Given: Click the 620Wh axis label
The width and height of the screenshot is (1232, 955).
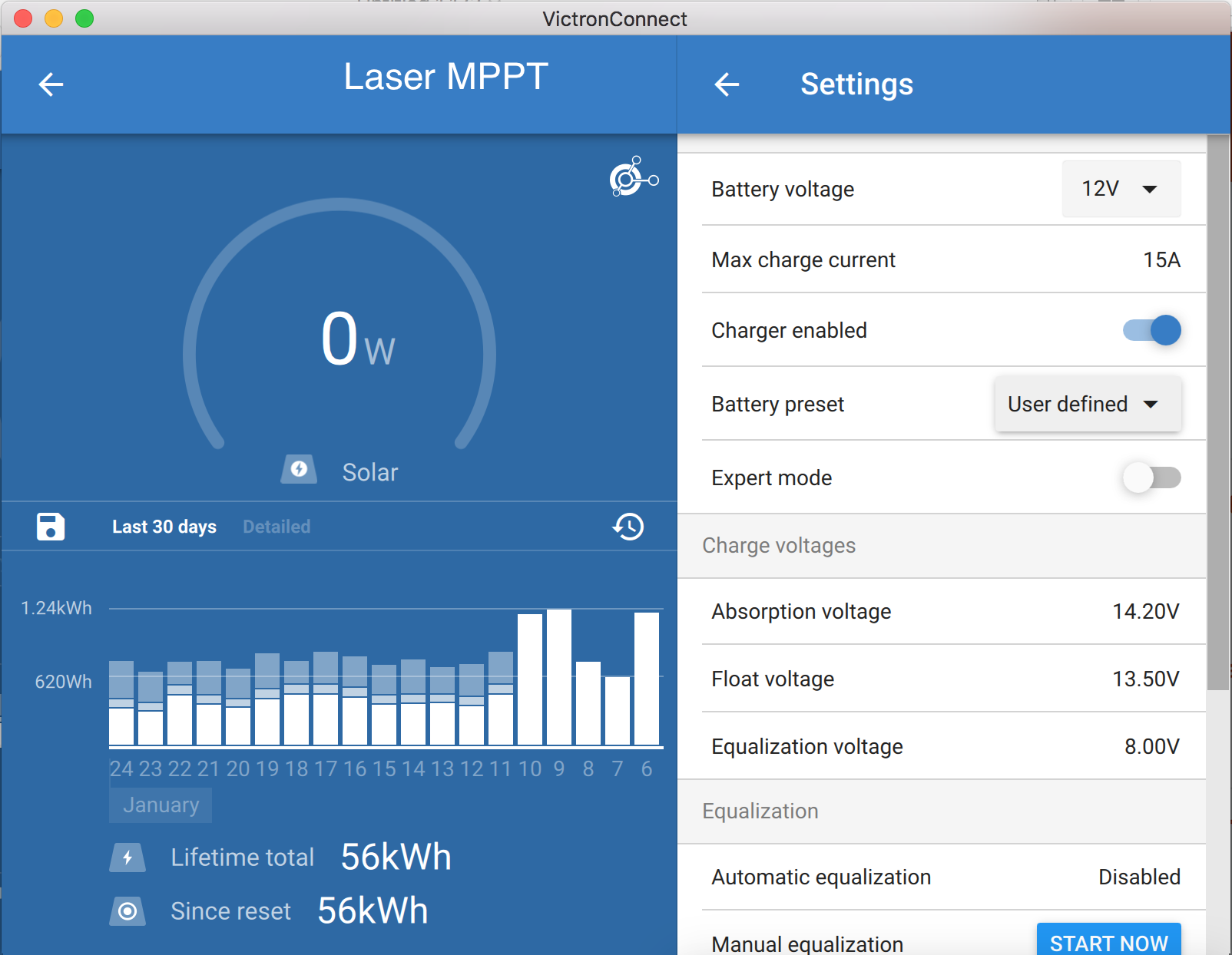Looking at the screenshot, I should tap(63, 682).
